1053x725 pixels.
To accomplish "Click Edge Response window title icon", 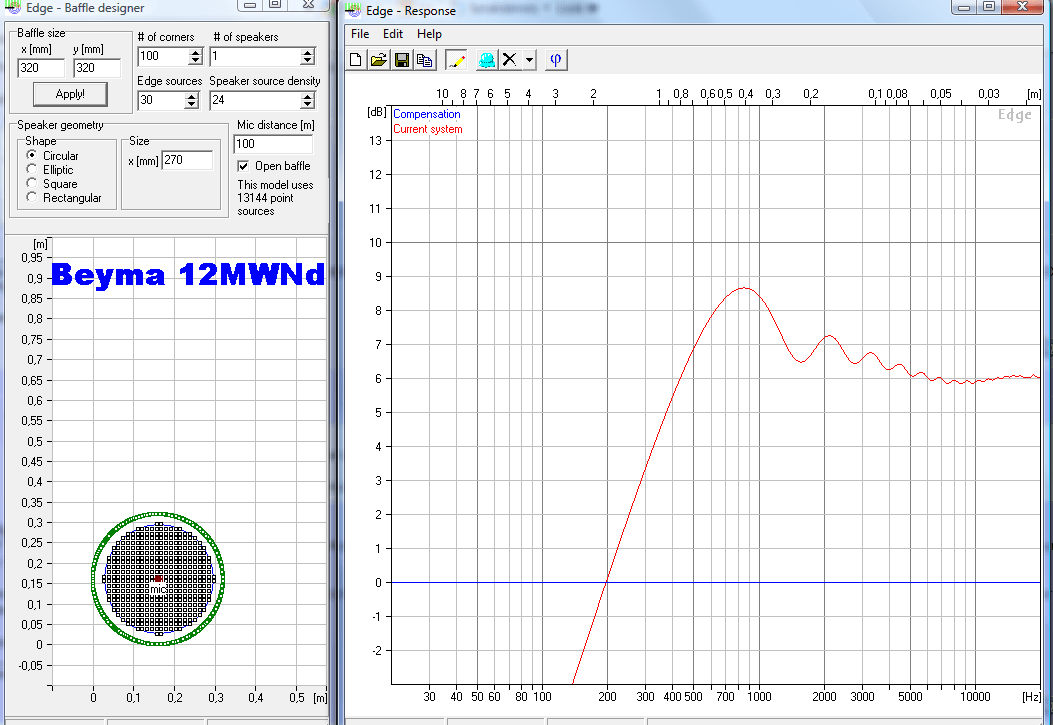I will 353,10.
